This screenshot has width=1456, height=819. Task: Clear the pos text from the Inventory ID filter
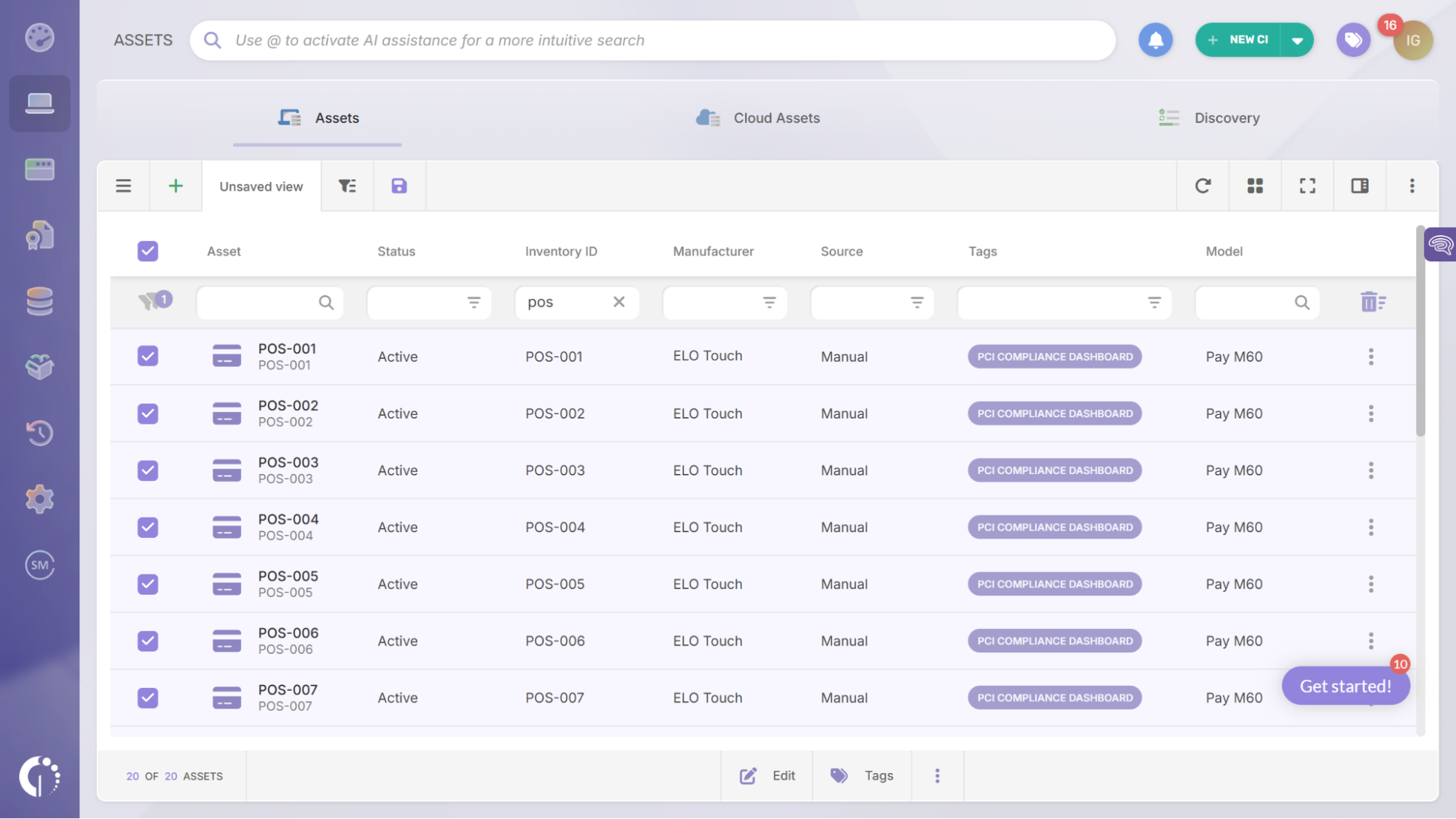click(x=619, y=301)
